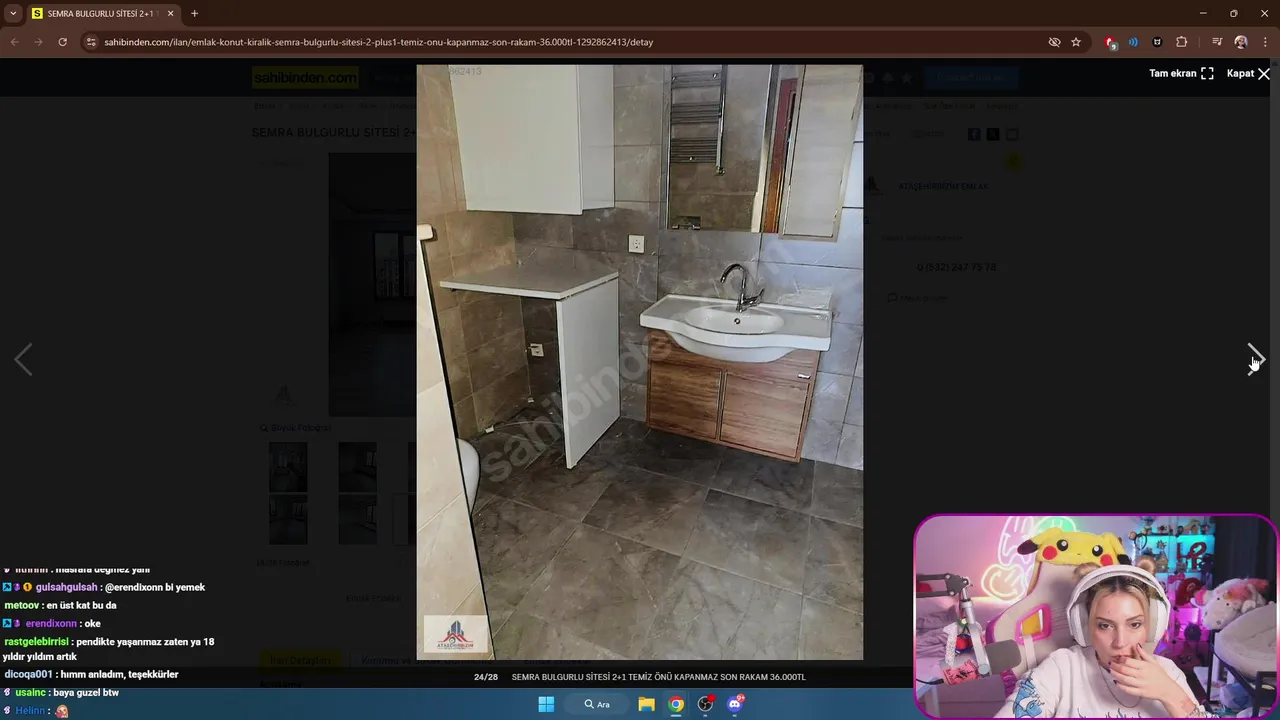Click chat username metoov

click(x=22, y=605)
